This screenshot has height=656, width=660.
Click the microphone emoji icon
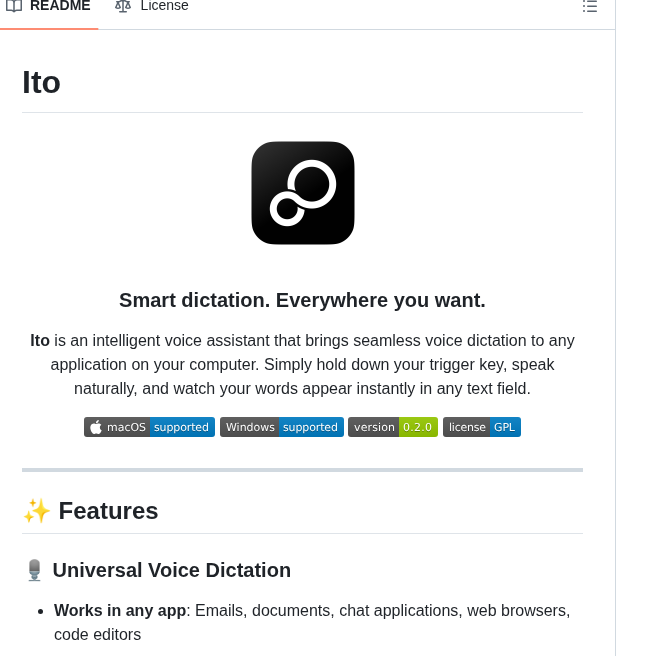point(34,570)
